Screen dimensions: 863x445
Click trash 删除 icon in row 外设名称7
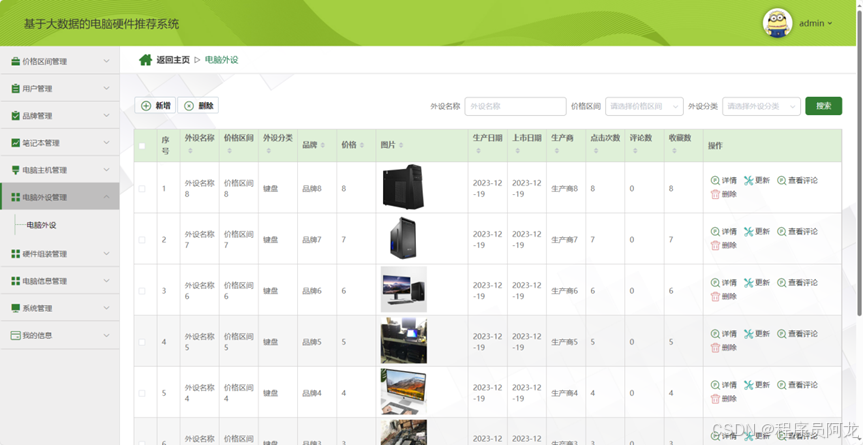715,245
